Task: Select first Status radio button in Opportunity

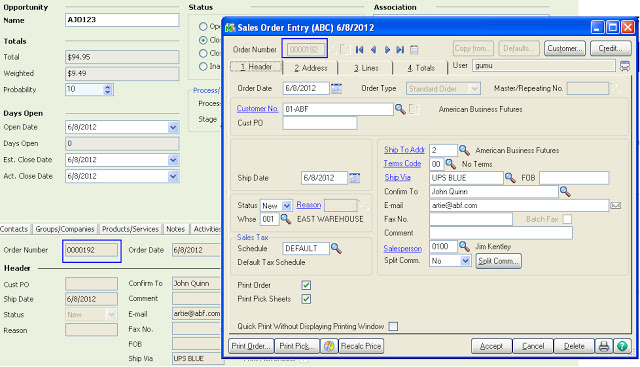Action: 203,27
